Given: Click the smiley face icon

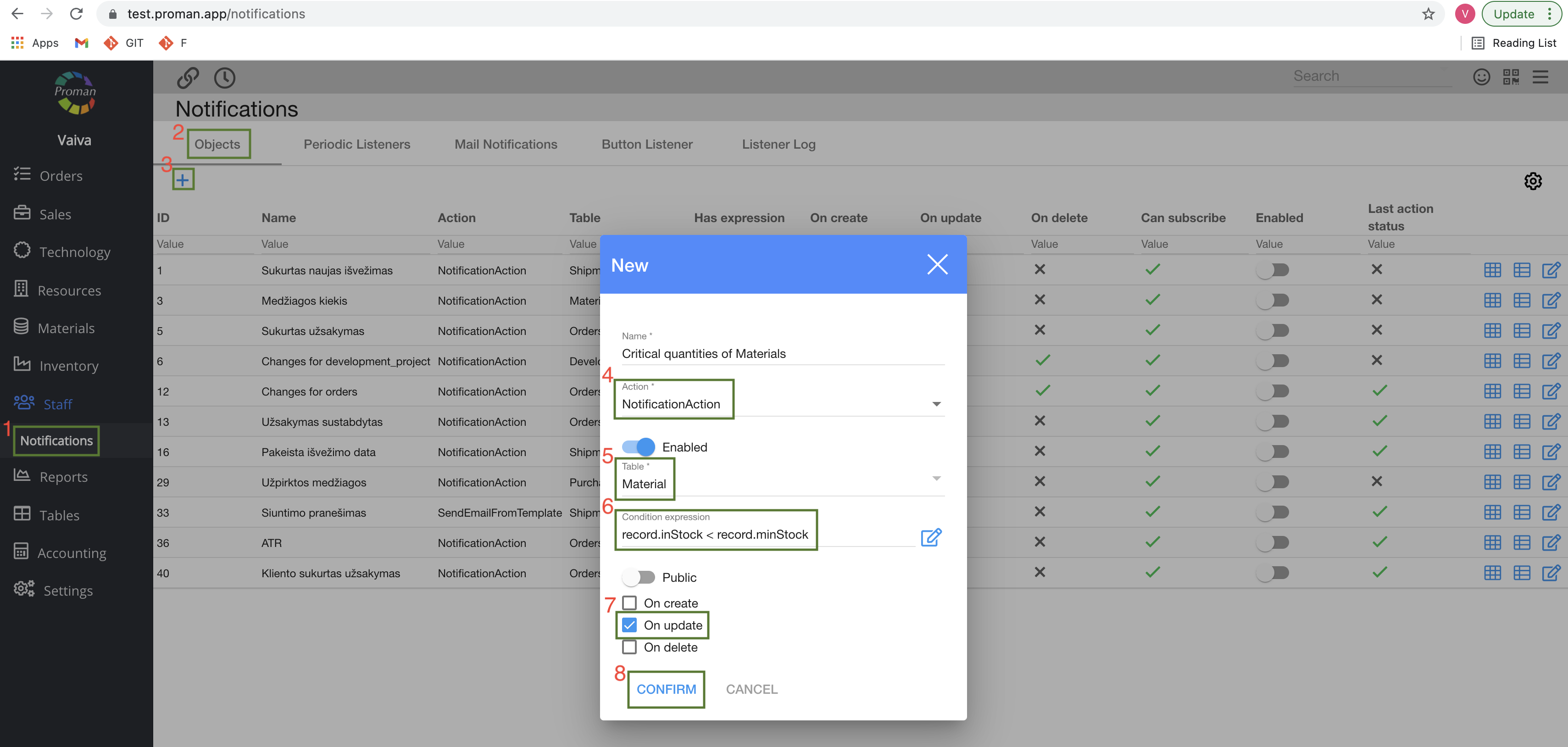Looking at the screenshot, I should click(1481, 77).
